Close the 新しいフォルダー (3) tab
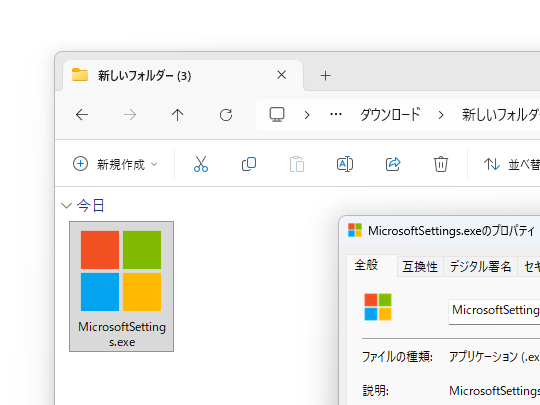The width and height of the screenshot is (540, 405). click(x=282, y=75)
